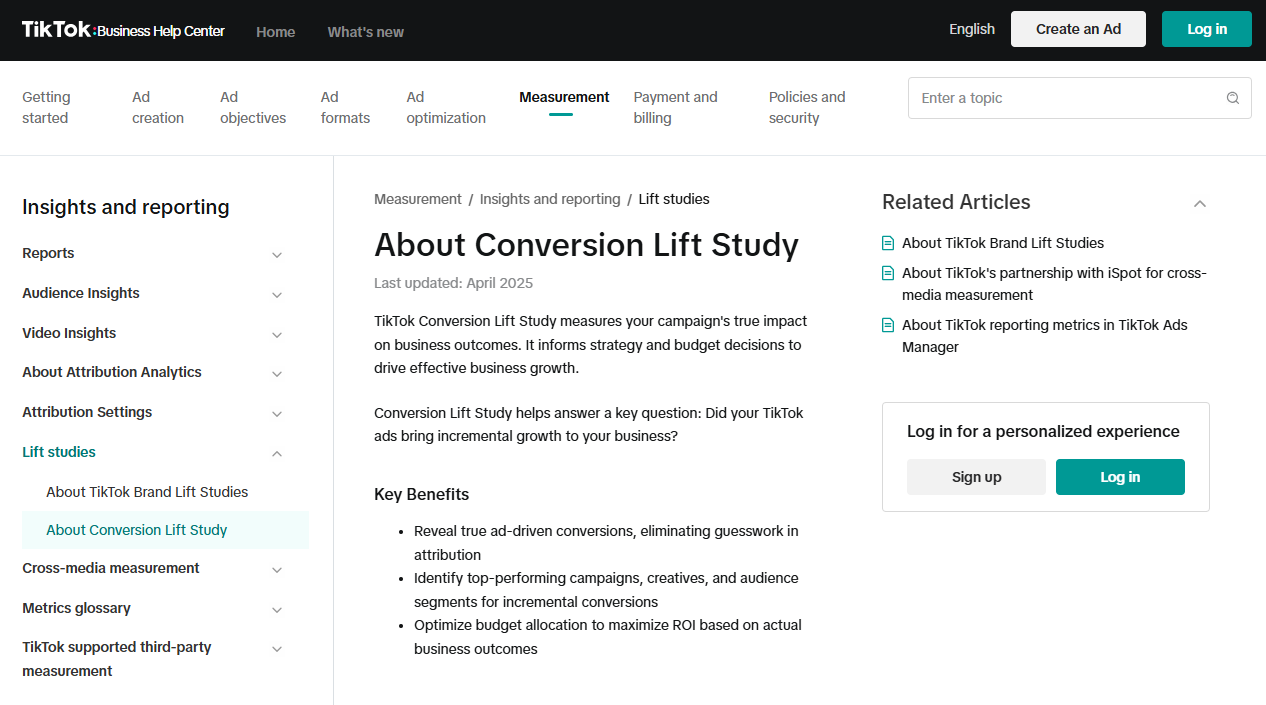This screenshot has width=1266, height=705.
Task: Click the TikTok Business Help Center logo
Action: (x=123, y=30)
